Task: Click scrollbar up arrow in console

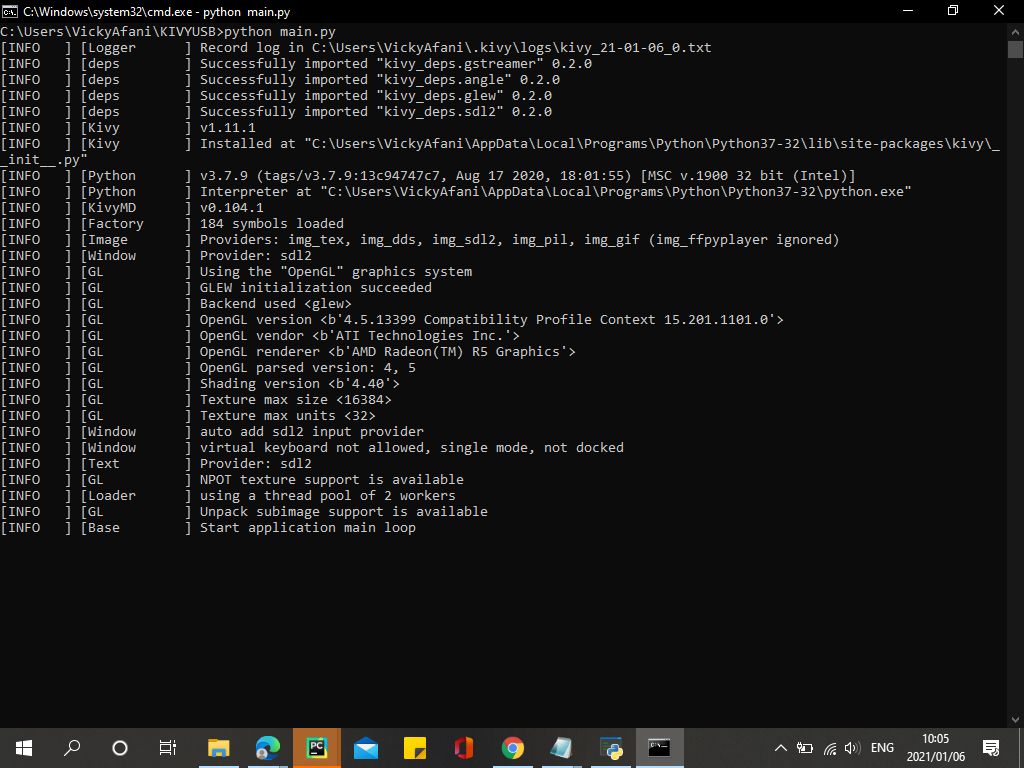Action: point(1015,31)
